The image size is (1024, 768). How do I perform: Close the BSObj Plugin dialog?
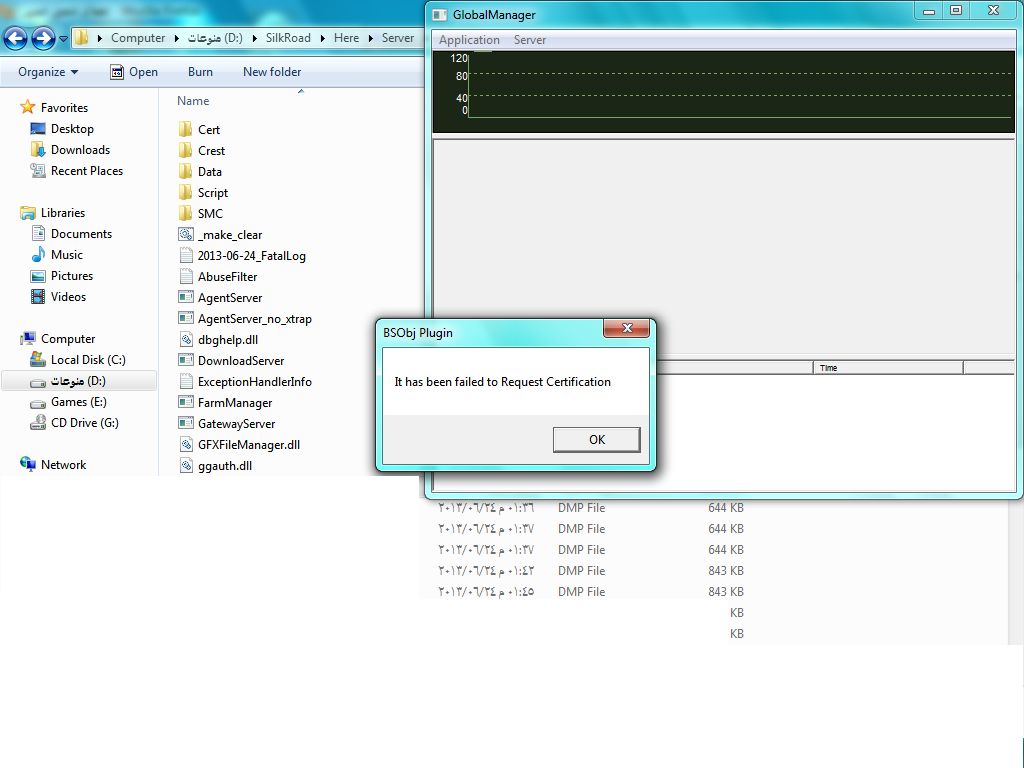[627, 330]
